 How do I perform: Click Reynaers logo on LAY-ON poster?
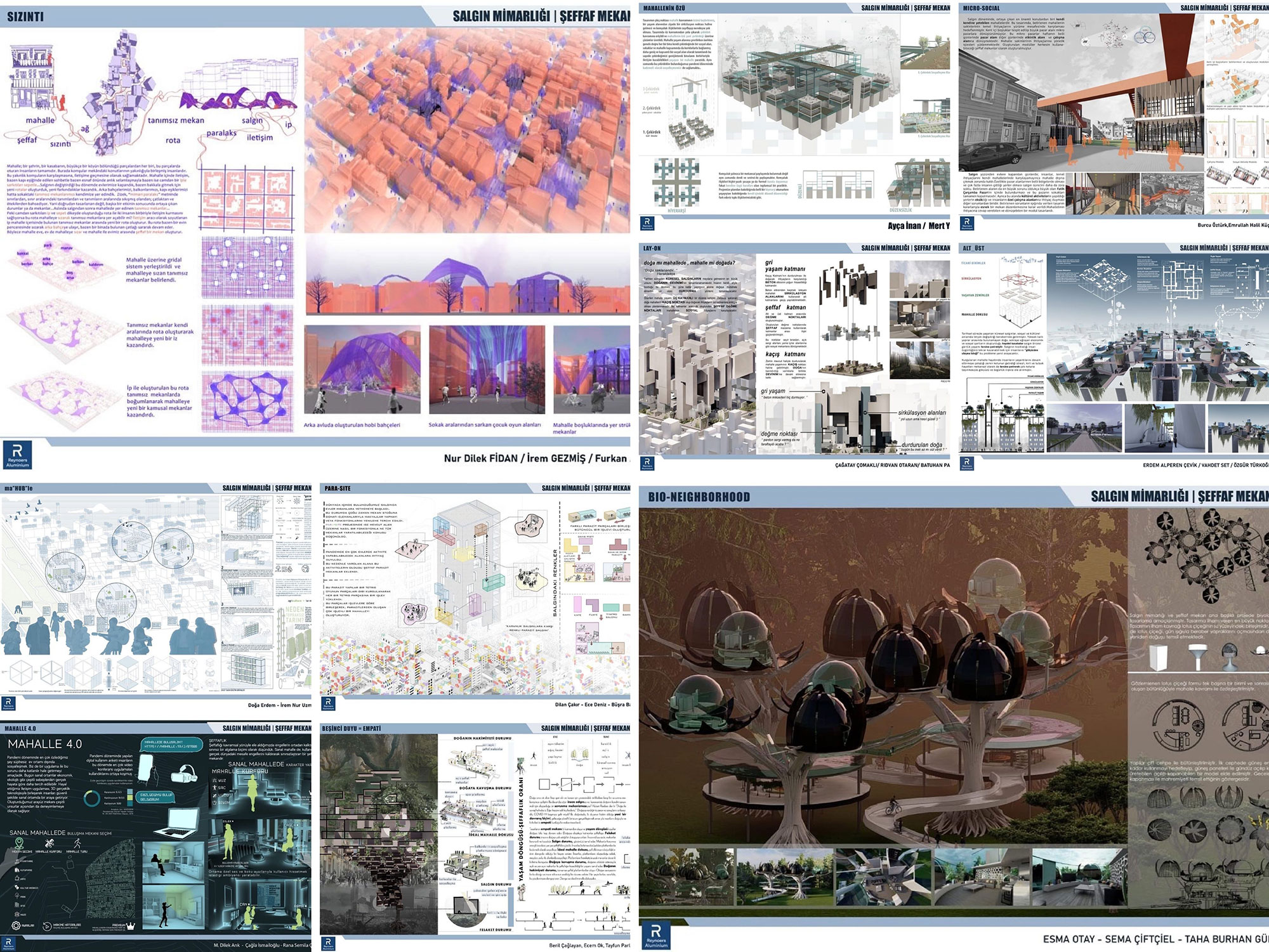(647, 464)
